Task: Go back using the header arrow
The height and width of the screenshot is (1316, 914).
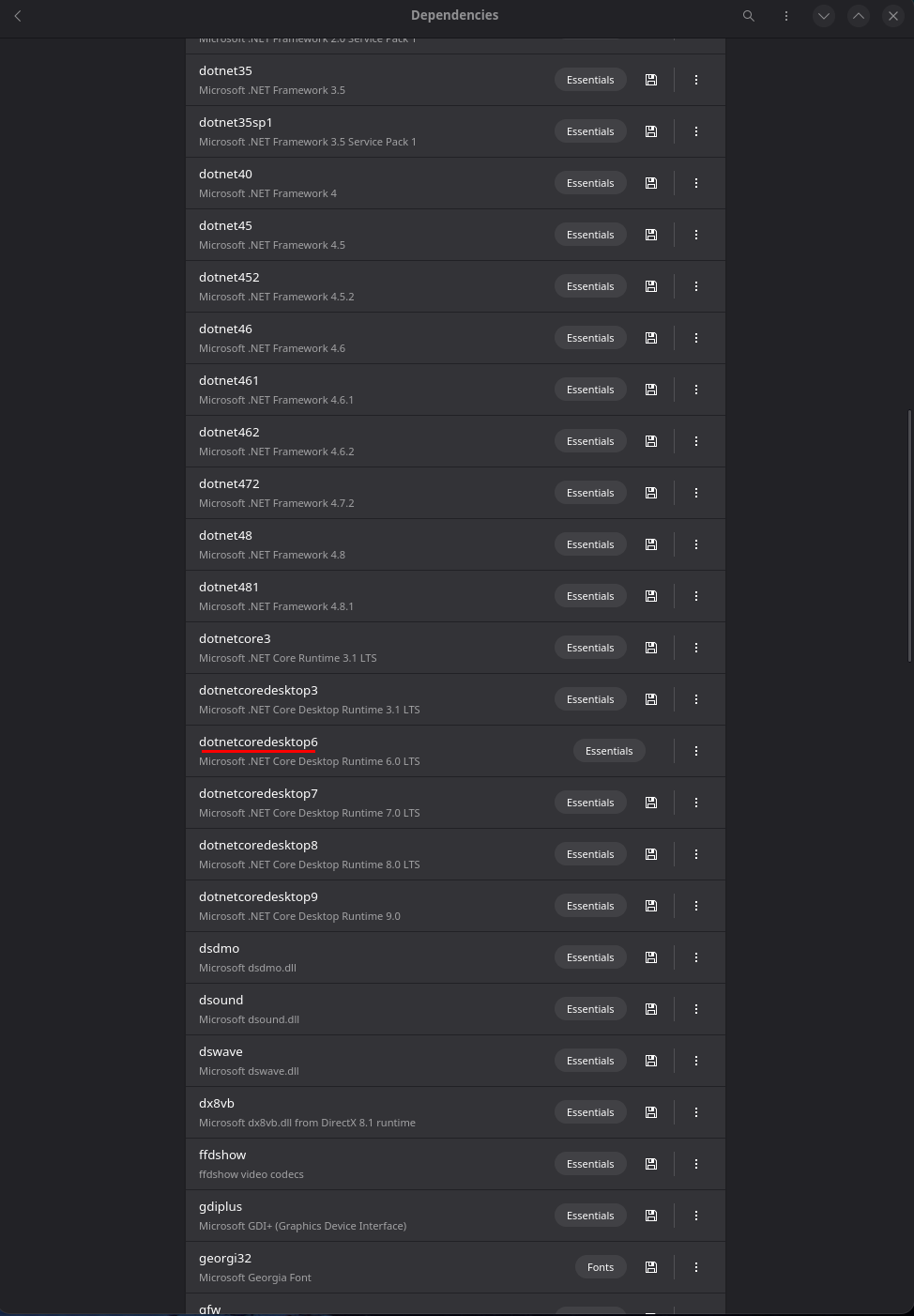Action: 18,16
